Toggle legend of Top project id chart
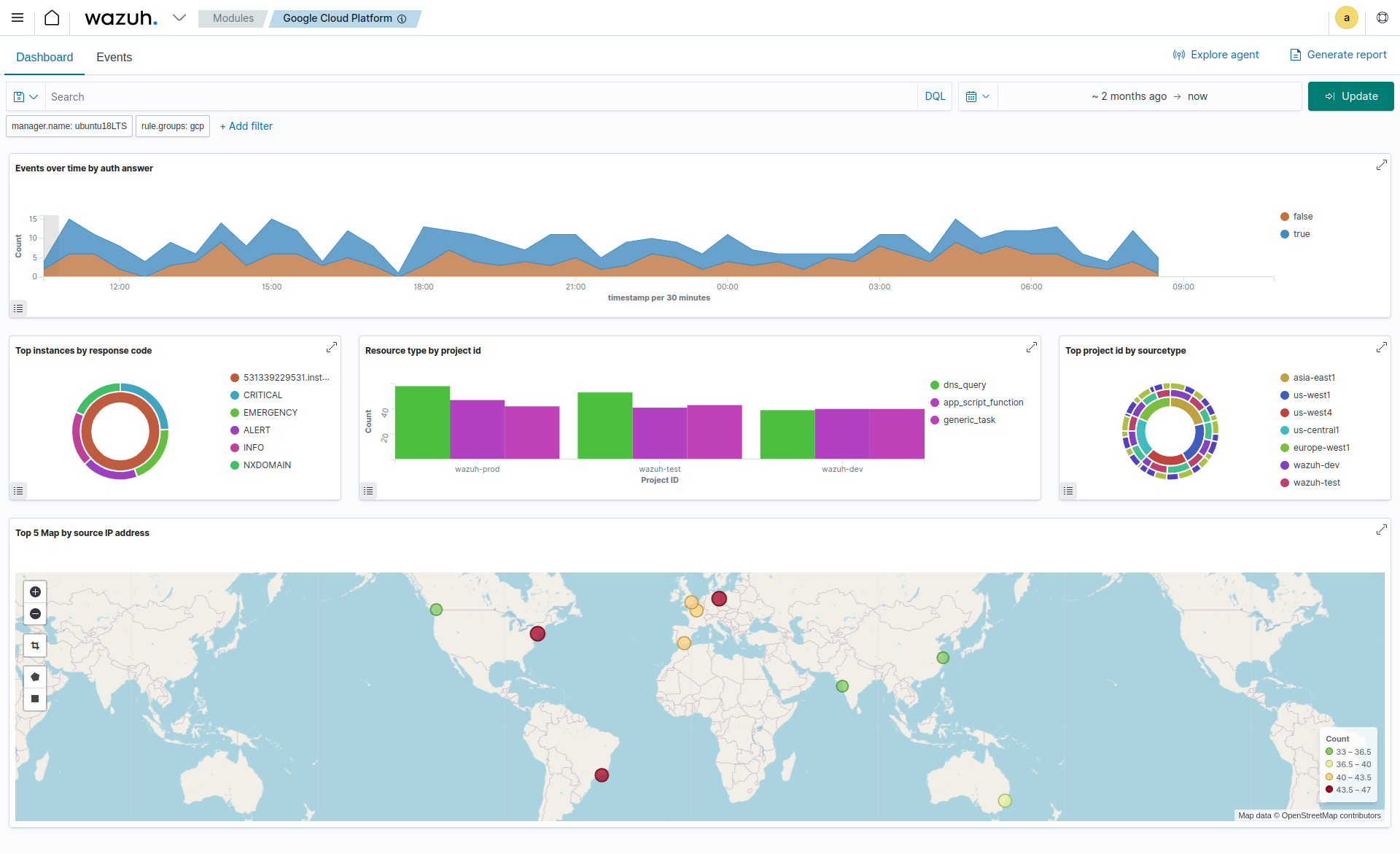This screenshot has height=854, width=1400. (1069, 491)
